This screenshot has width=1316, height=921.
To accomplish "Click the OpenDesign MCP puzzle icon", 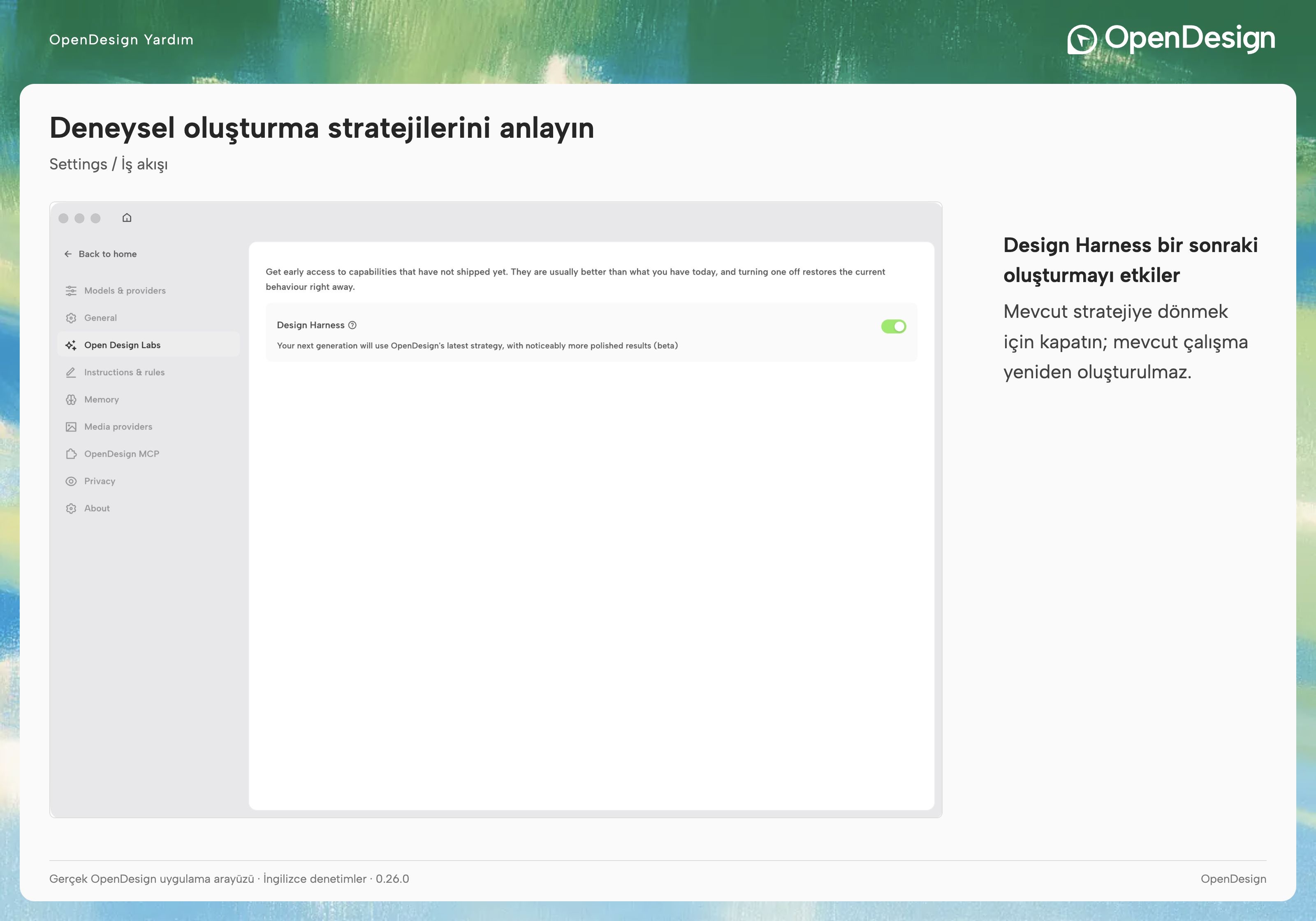I will 71,454.
